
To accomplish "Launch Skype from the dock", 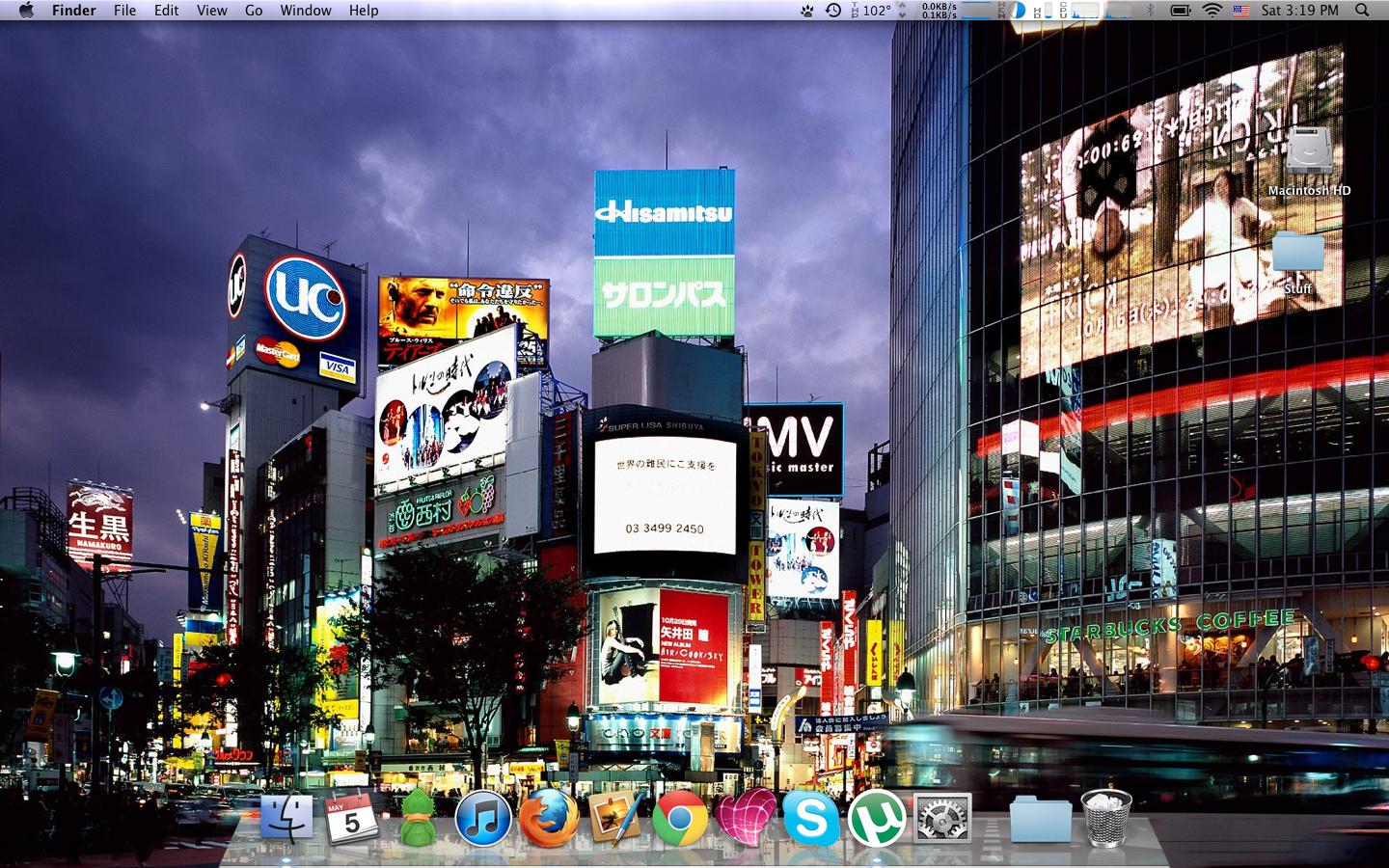I will (811, 819).
